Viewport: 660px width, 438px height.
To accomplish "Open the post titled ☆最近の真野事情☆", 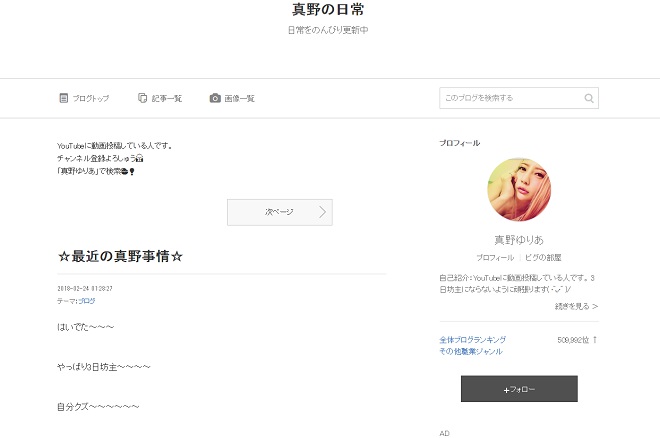I will pyautogui.click(x=121, y=256).
